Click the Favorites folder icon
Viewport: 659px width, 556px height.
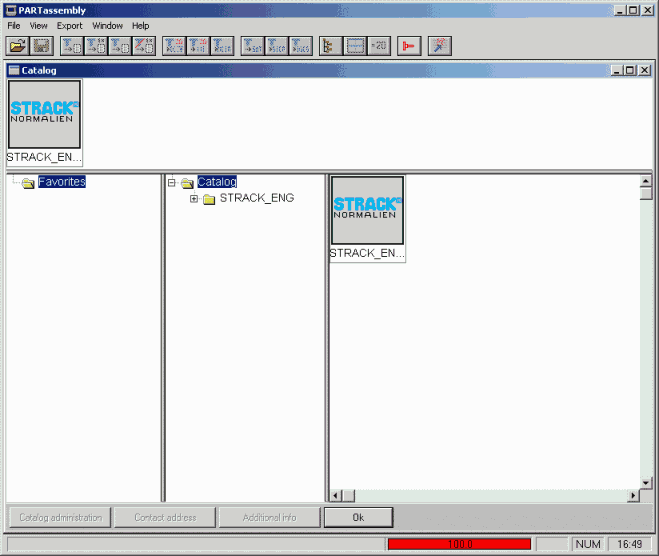[28, 183]
